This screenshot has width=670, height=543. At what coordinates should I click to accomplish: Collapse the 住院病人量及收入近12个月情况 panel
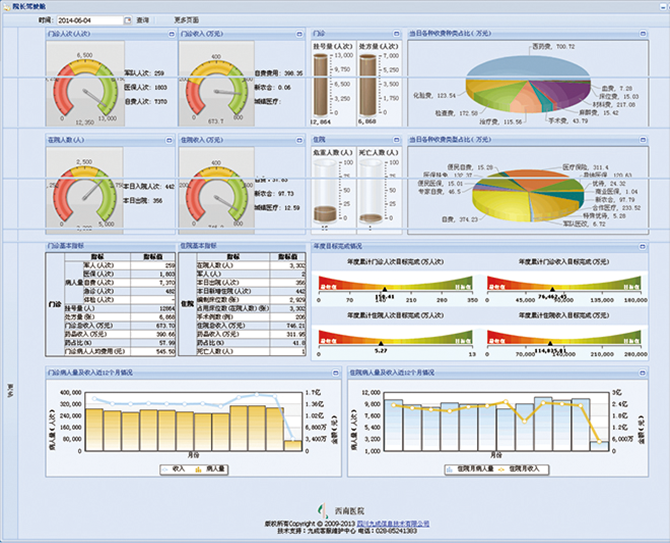coord(642,371)
